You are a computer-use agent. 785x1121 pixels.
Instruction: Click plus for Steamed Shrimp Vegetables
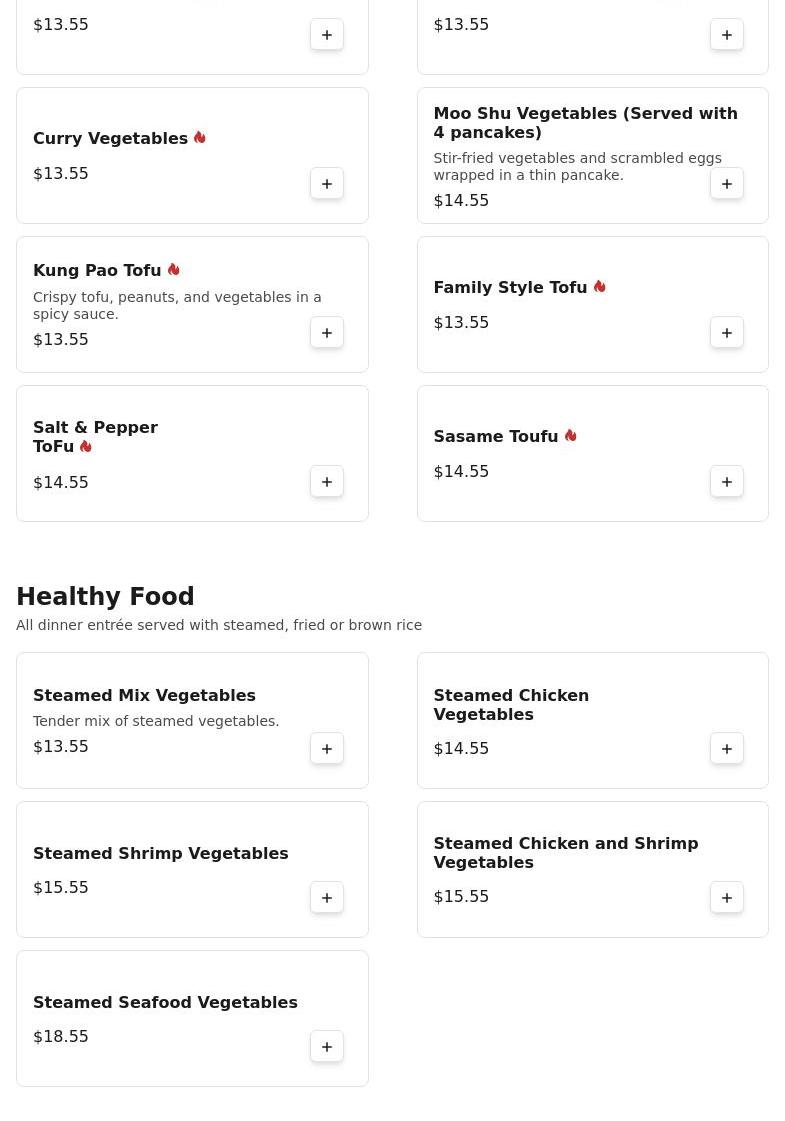pos(327,898)
